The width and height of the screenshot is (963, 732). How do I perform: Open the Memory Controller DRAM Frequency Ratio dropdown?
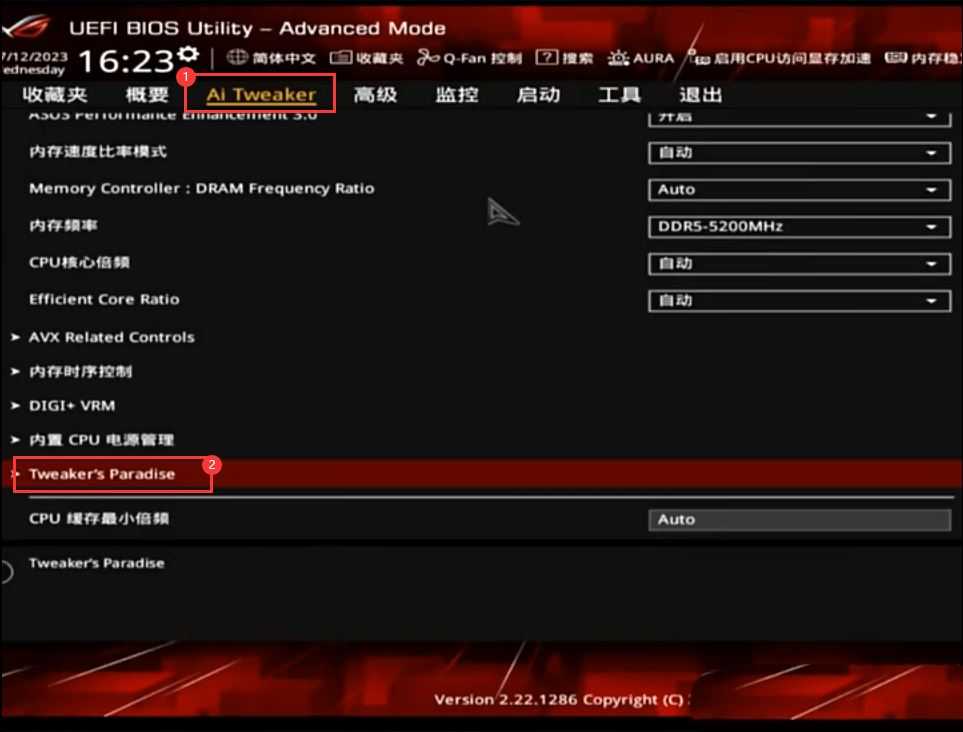pos(799,190)
